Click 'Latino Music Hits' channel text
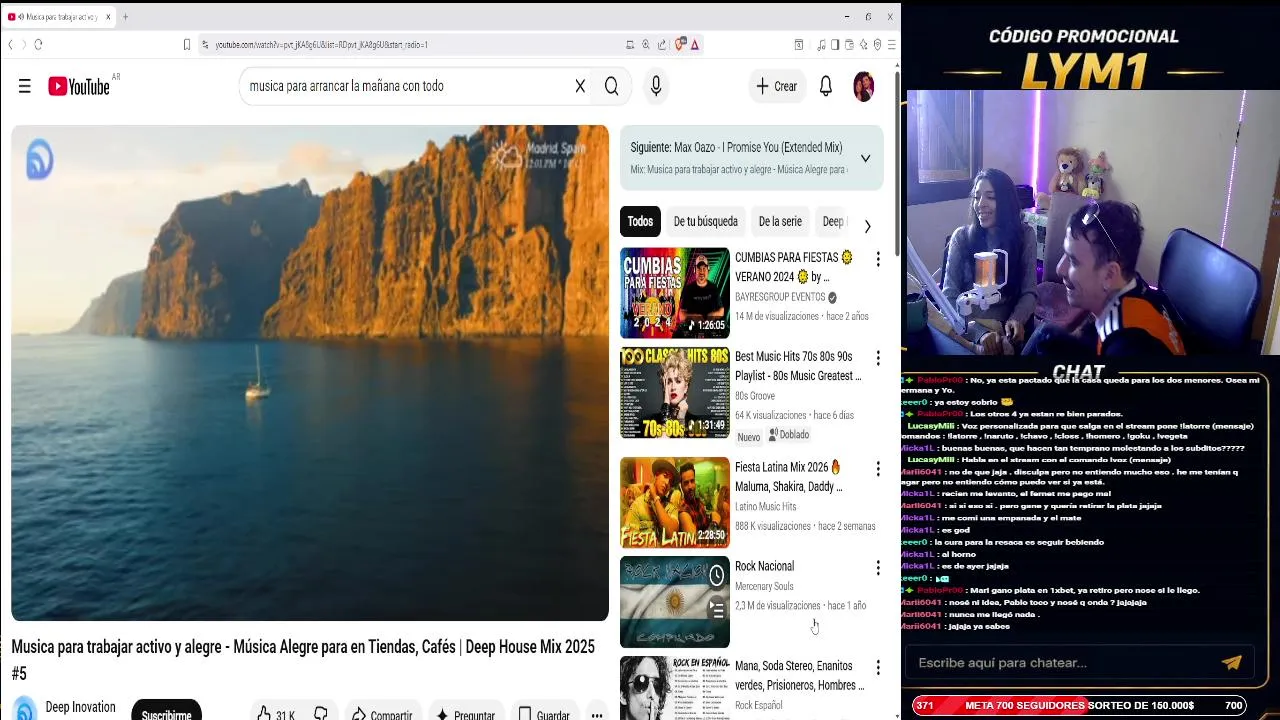1280x720 pixels. point(766,507)
